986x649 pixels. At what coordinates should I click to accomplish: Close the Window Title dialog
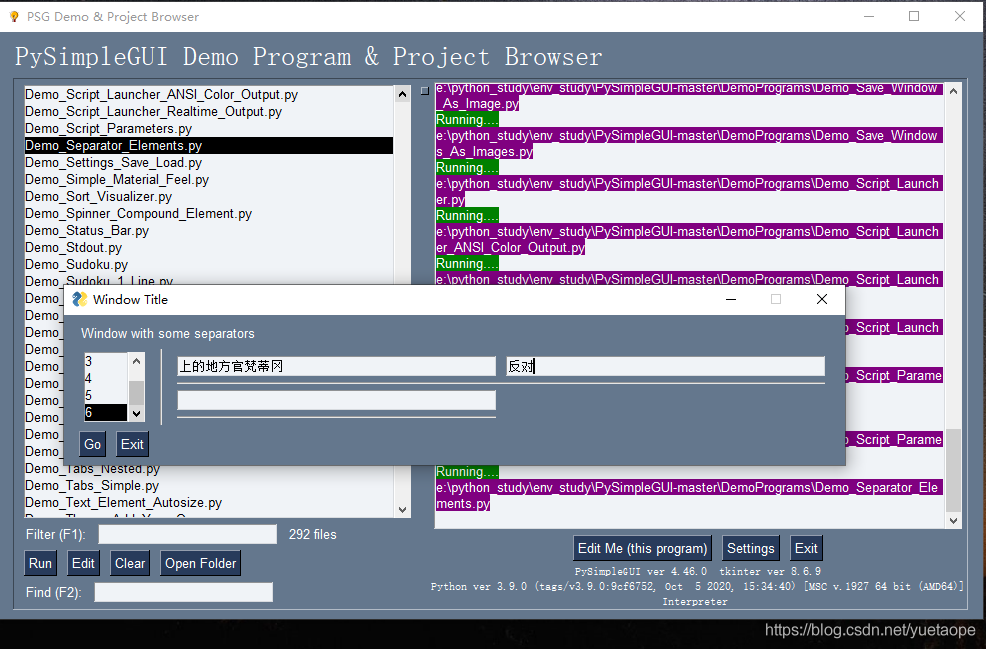pos(822,299)
